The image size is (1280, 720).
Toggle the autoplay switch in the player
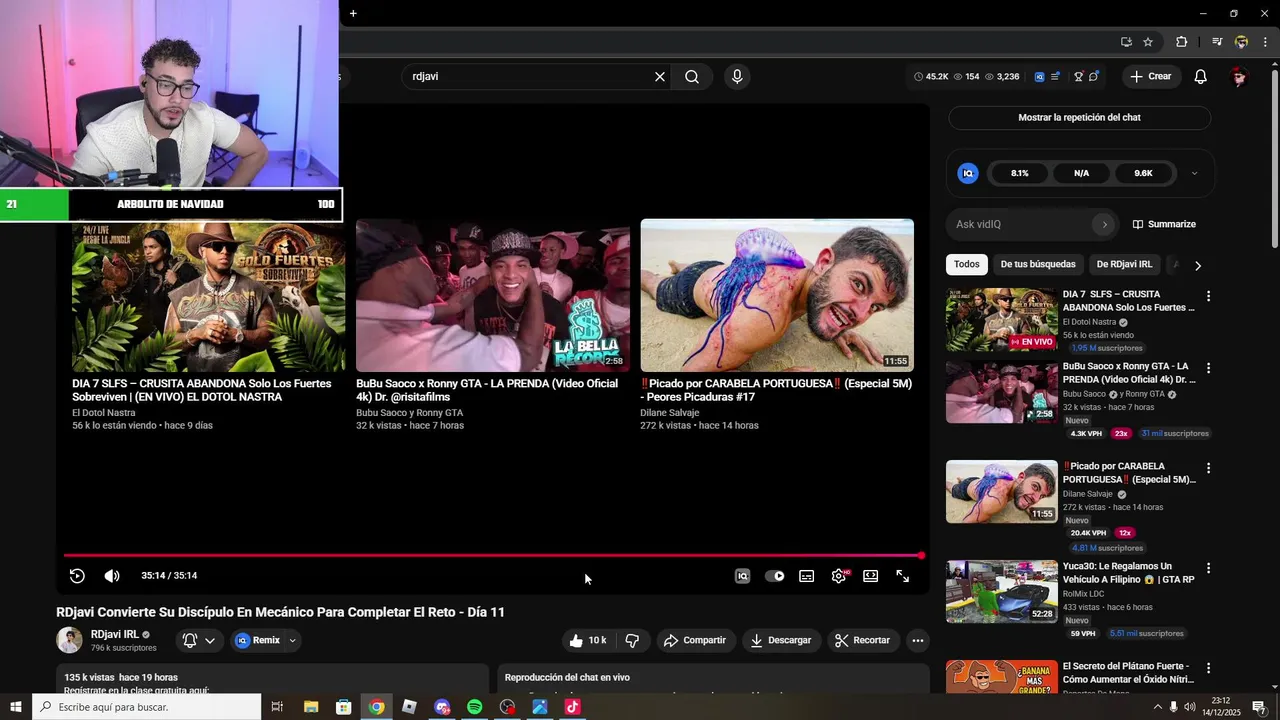775,576
